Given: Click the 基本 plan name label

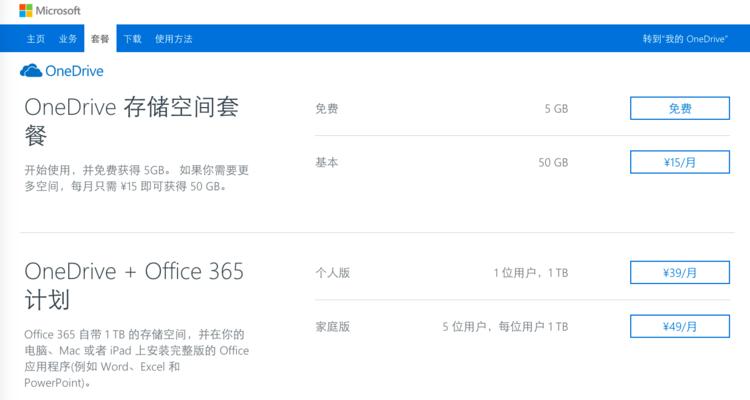Looking at the screenshot, I should tap(327, 163).
